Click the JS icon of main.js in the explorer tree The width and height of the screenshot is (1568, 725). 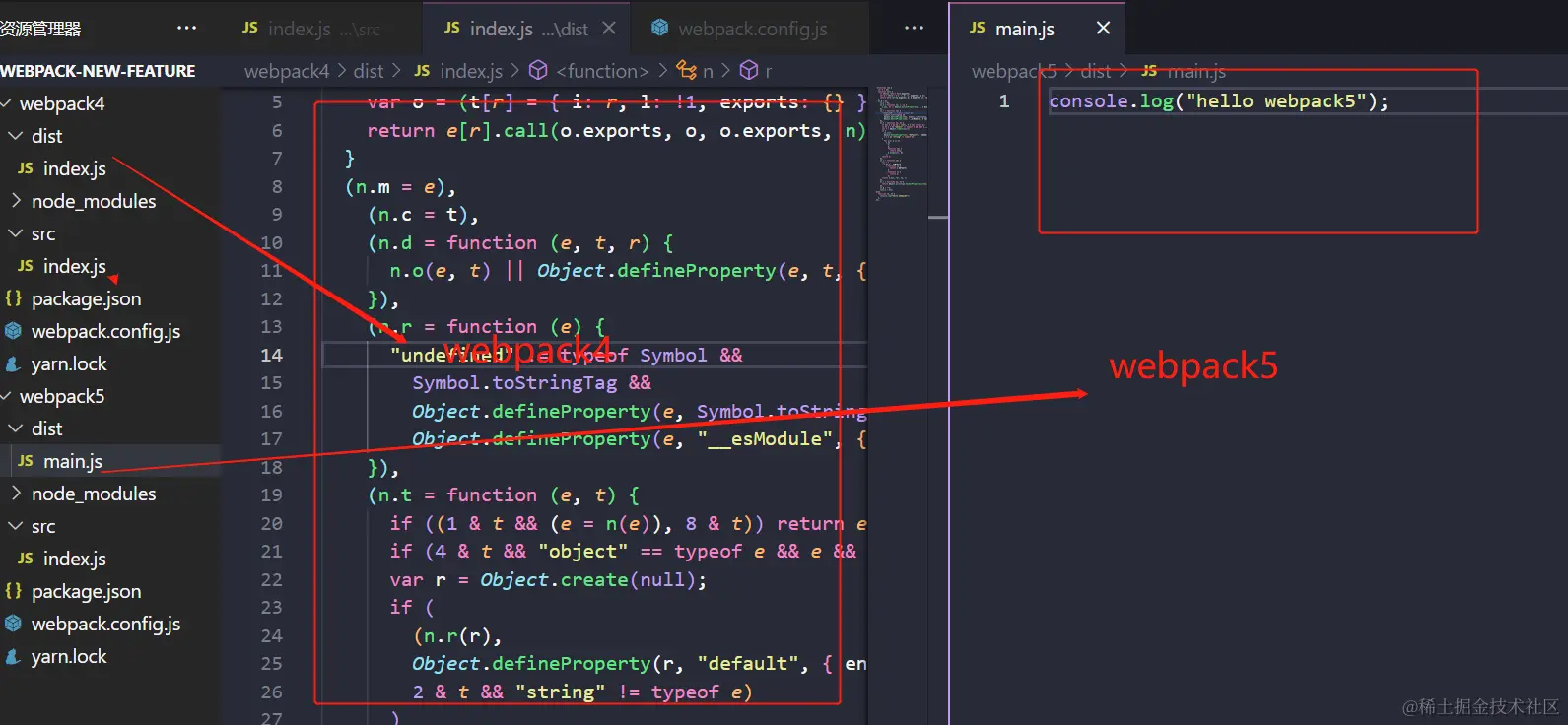click(x=26, y=461)
